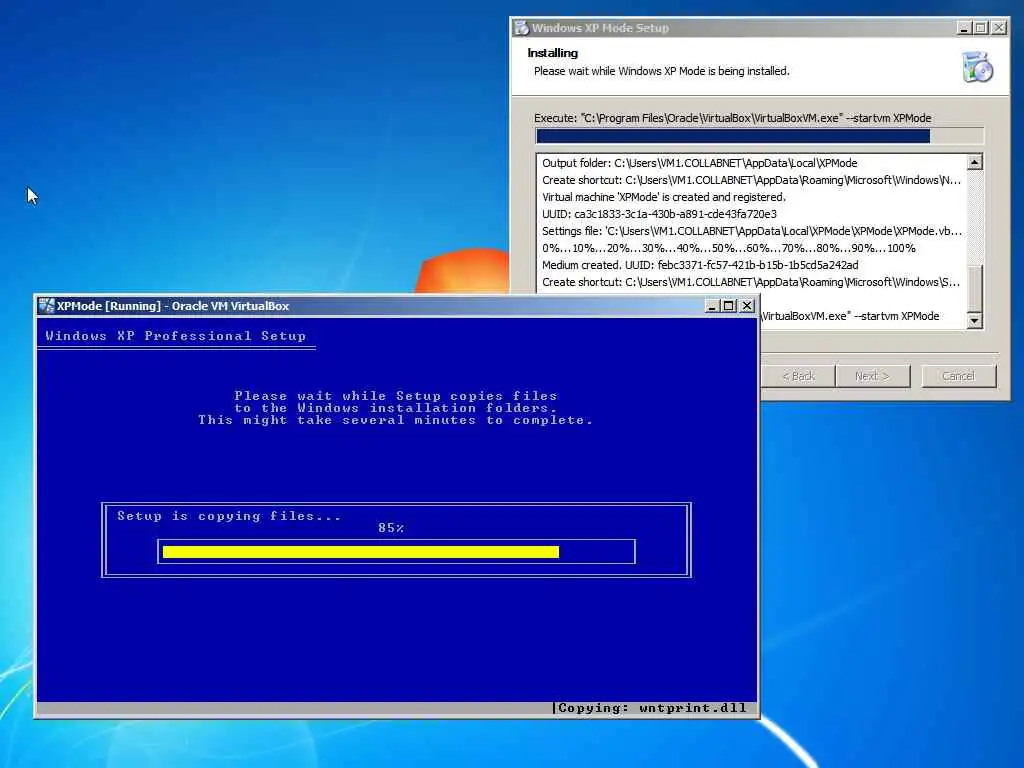Image resolution: width=1024 pixels, height=768 pixels.
Task: Minimize the XPMode VirtualBox window
Action: pos(712,306)
